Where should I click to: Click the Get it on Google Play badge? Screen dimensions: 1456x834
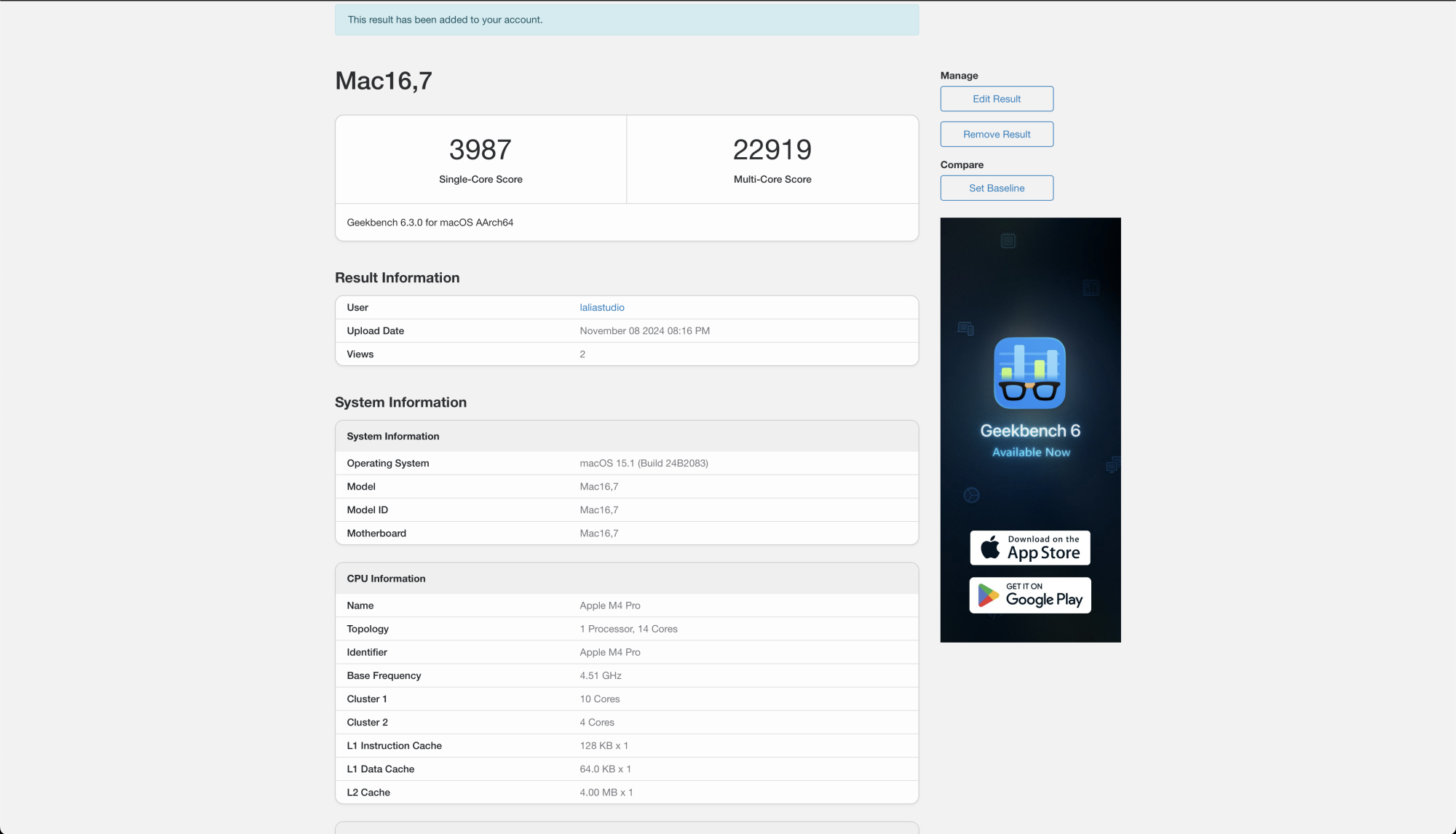click(1030, 595)
